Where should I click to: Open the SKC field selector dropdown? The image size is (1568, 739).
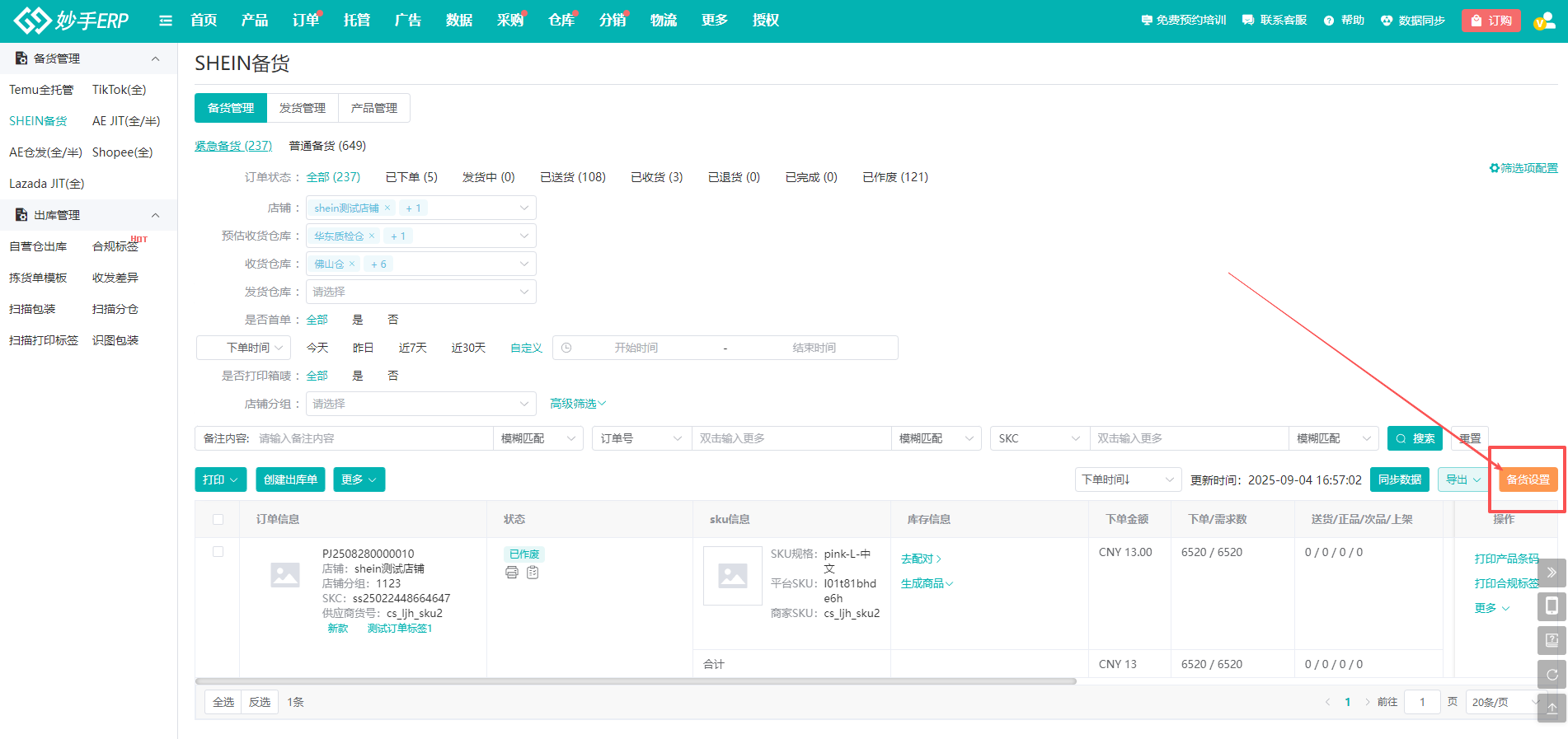pyautogui.click(x=1040, y=438)
